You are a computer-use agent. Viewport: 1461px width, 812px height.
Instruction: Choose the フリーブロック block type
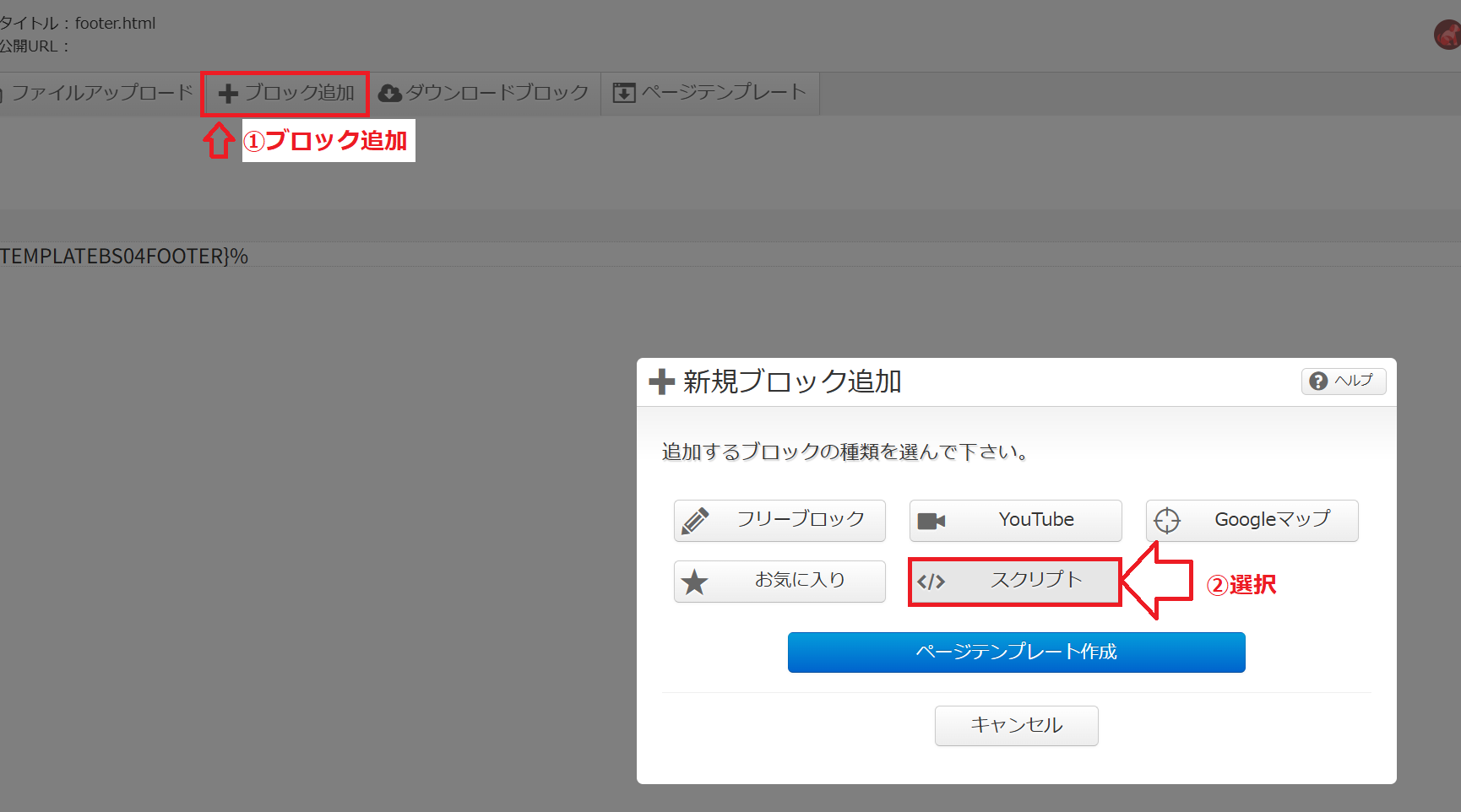779,521
